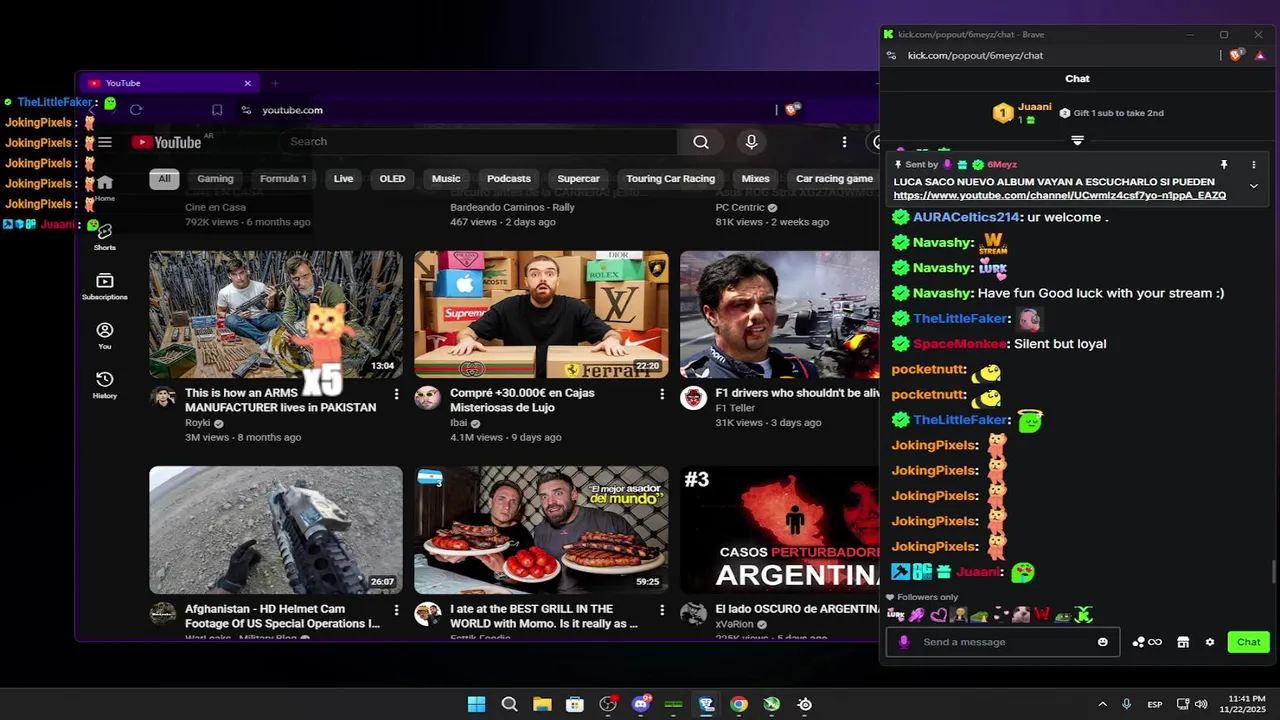Open the Windows Start menu

pos(477,704)
